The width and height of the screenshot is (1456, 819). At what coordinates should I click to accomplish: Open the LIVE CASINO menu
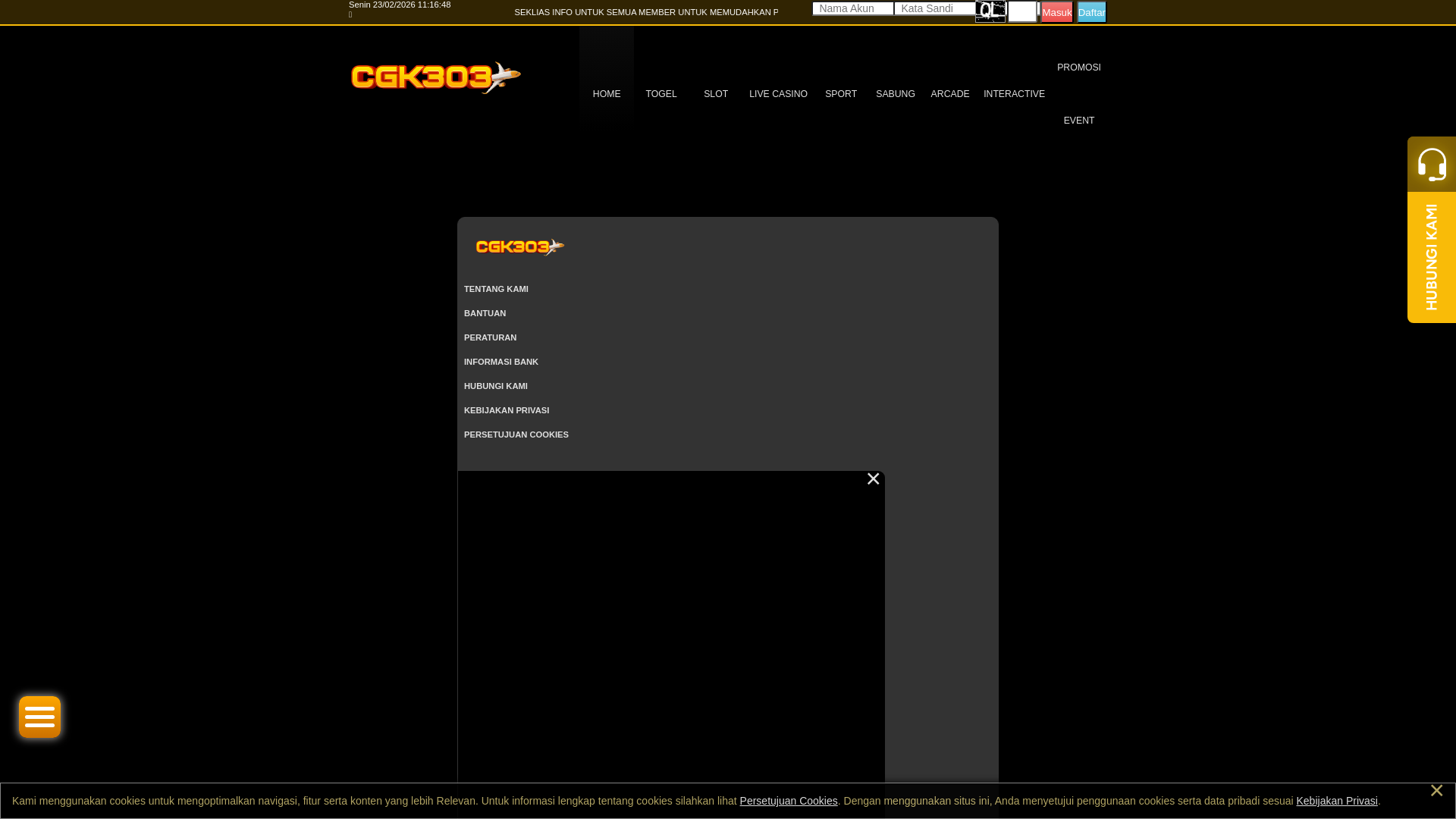(x=778, y=94)
